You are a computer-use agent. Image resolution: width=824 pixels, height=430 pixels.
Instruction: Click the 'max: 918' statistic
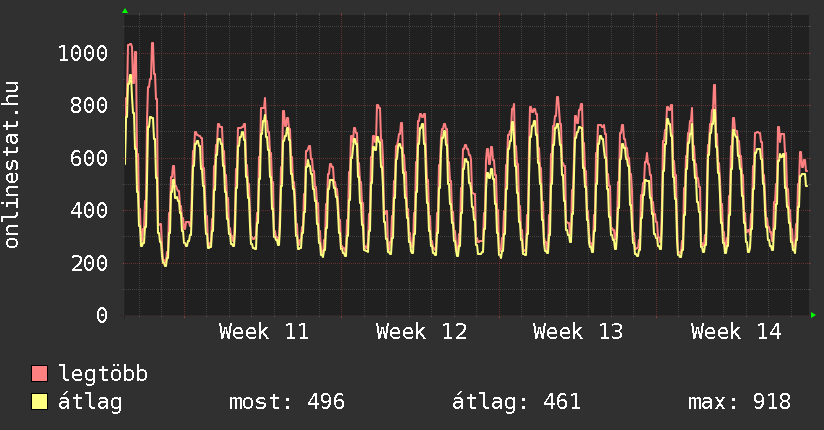[739, 402]
